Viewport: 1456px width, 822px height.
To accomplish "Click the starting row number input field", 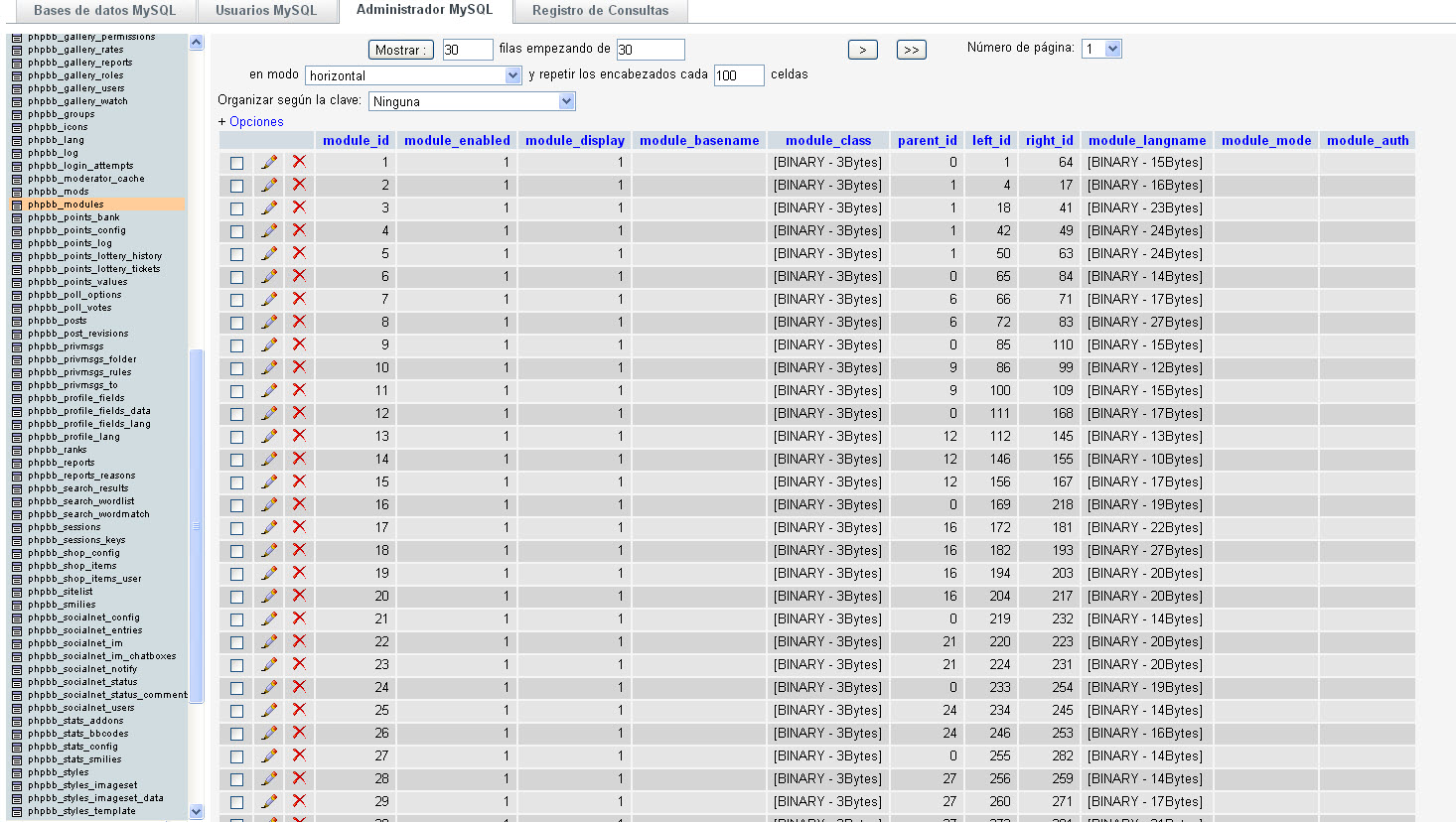I will [650, 50].
